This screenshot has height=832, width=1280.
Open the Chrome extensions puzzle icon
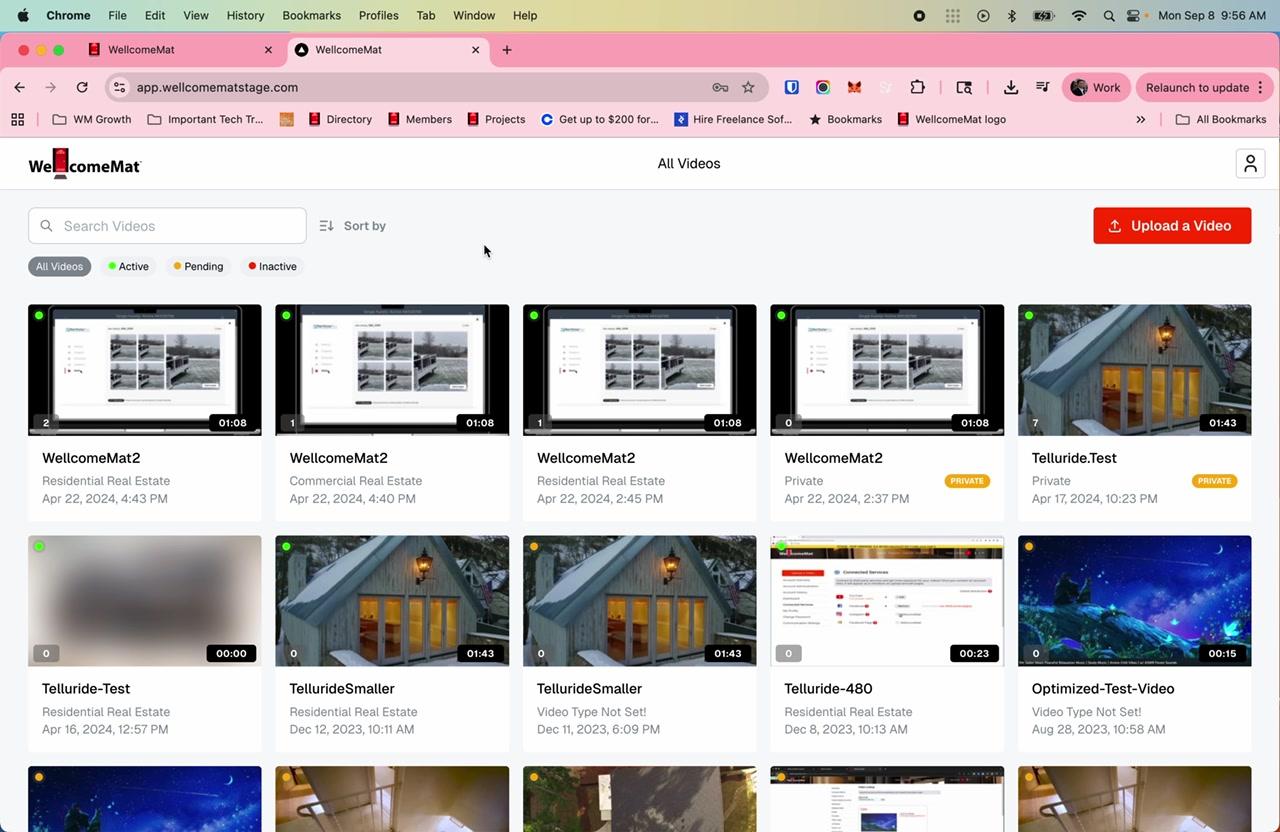(917, 87)
